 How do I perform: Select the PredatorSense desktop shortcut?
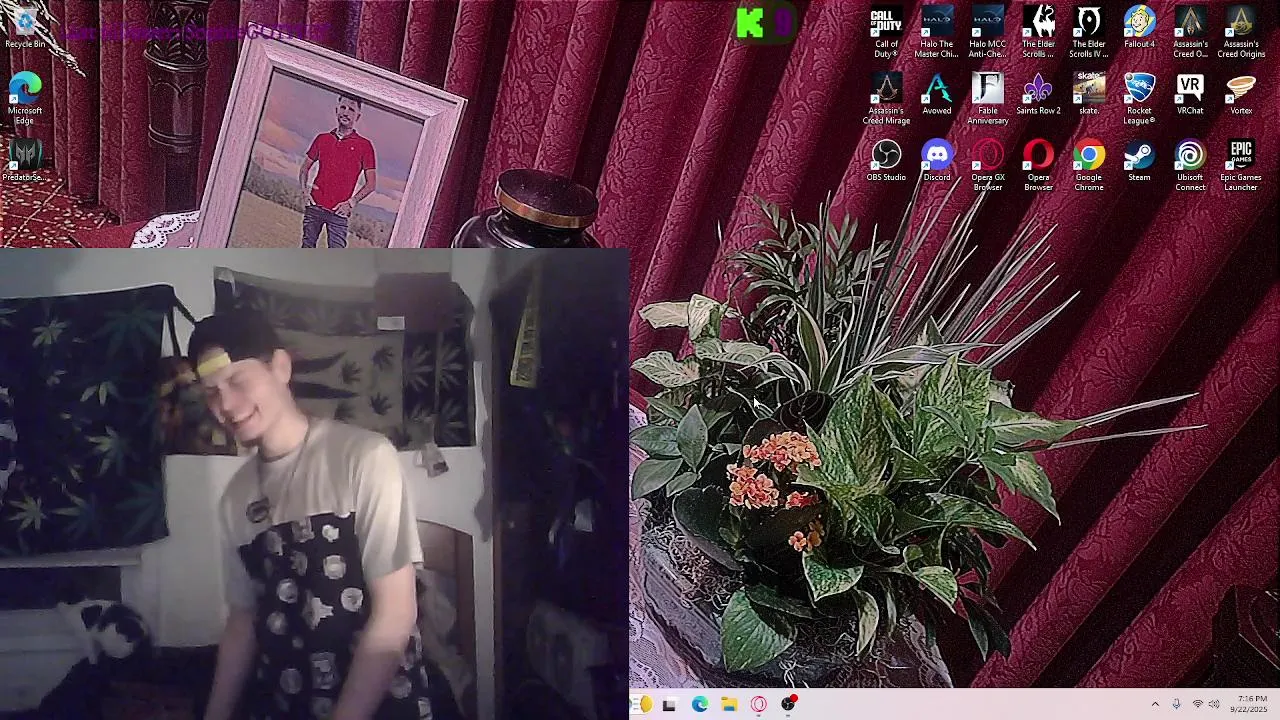(x=25, y=161)
